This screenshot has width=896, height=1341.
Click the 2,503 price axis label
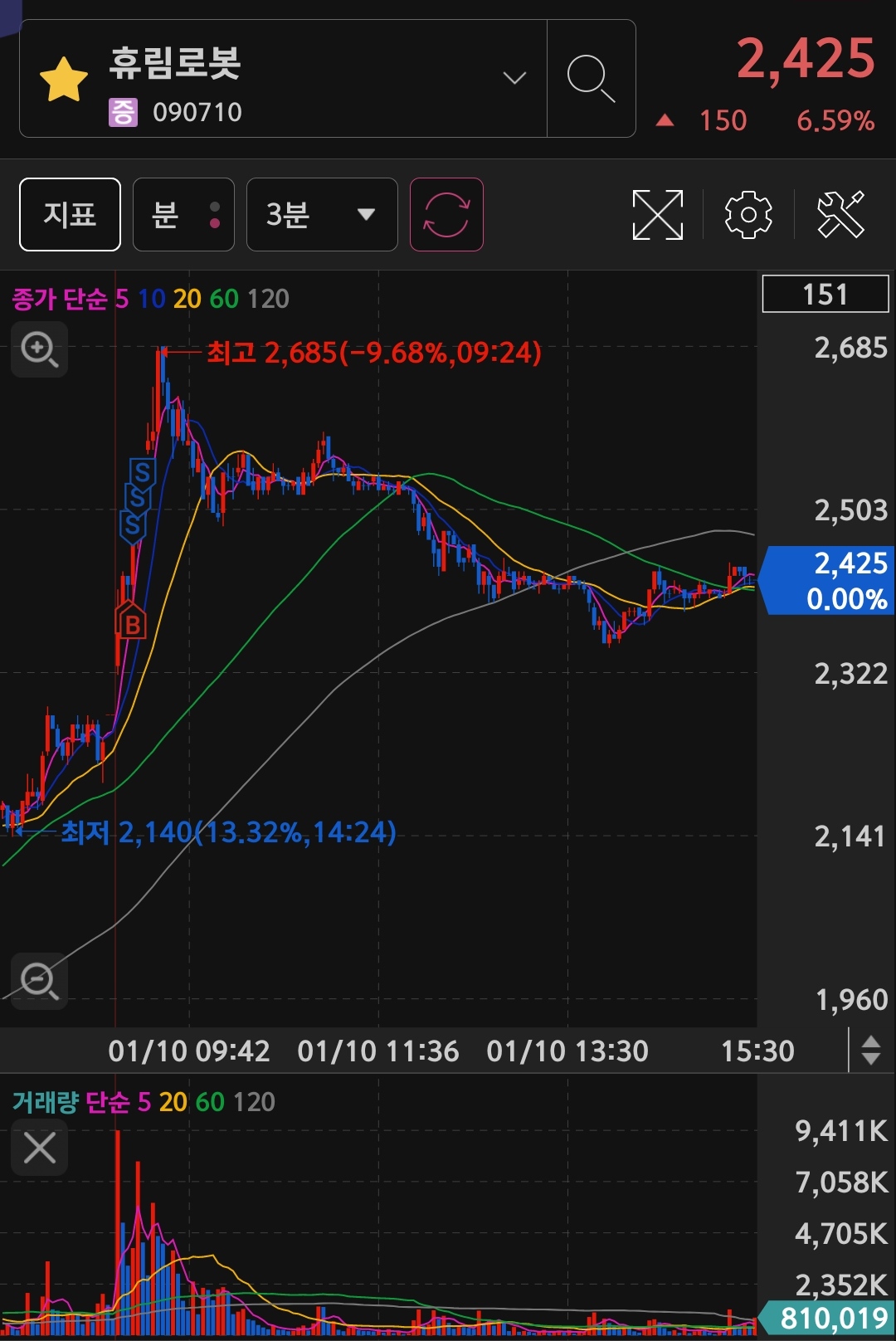tap(850, 510)
